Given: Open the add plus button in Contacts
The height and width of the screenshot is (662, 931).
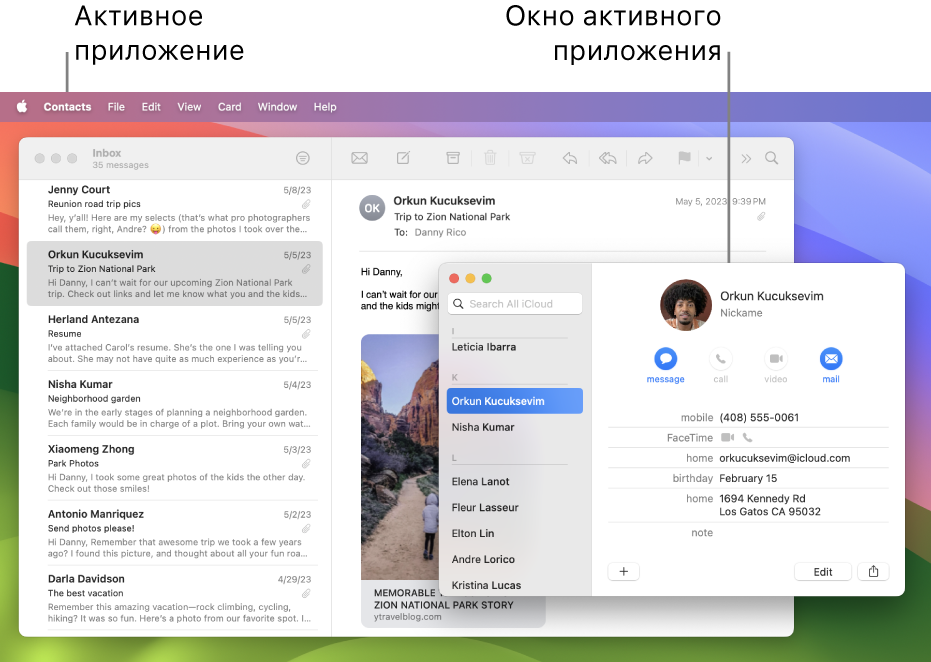Looking at the screenshot, I should point(623,572).
